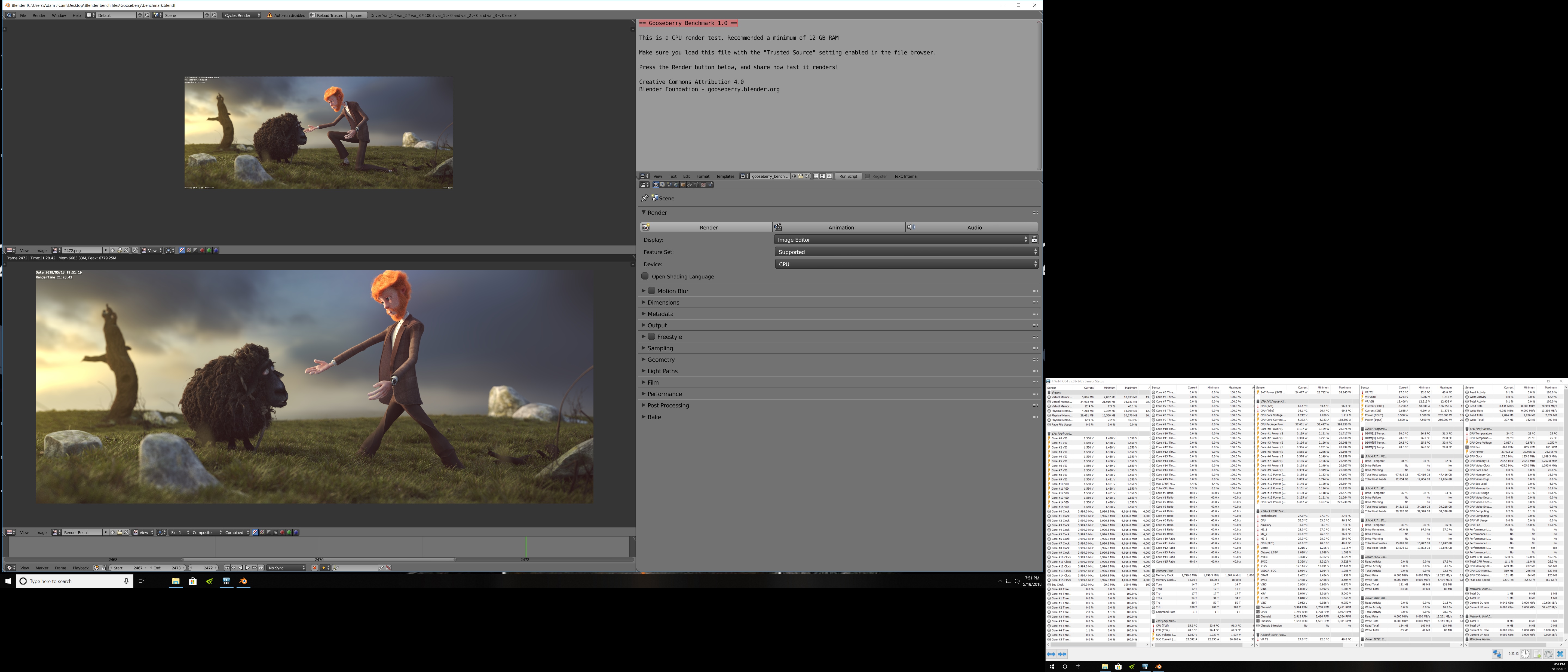1568x672 pixels.
Task: Enable the Freestyle checkbox
Action: click(651, 337)
